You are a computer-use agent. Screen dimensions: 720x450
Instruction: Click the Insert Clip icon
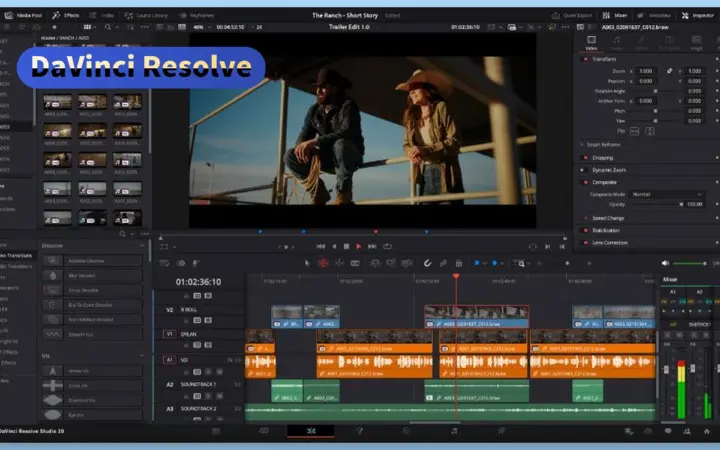tap(375, 263)
